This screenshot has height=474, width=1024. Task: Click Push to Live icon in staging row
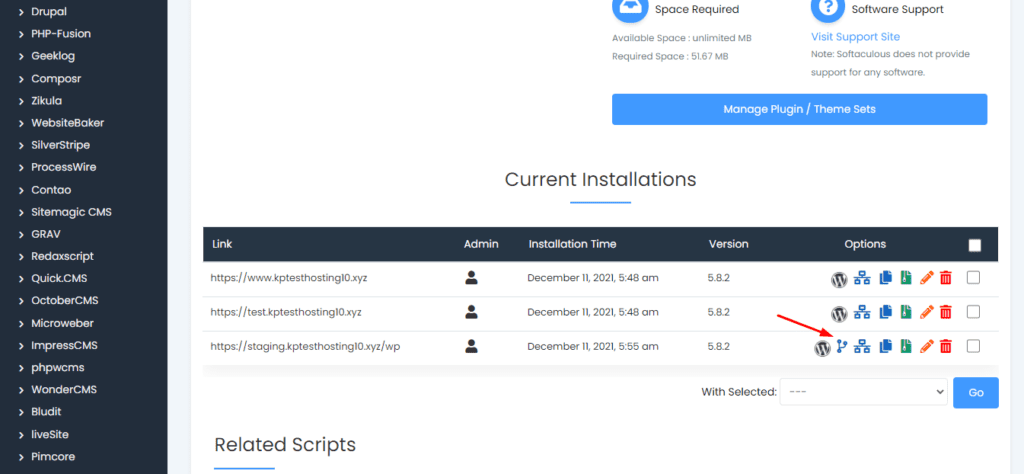(842, 346)
